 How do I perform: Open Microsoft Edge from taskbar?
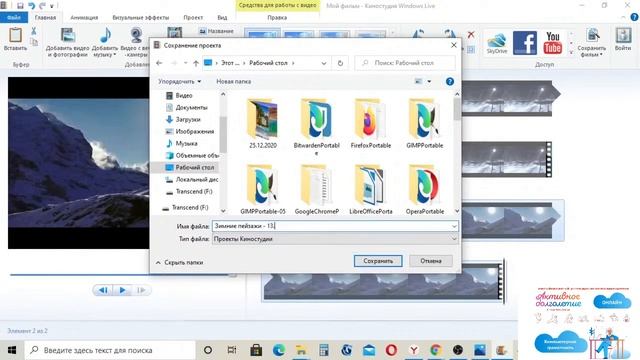279,350
